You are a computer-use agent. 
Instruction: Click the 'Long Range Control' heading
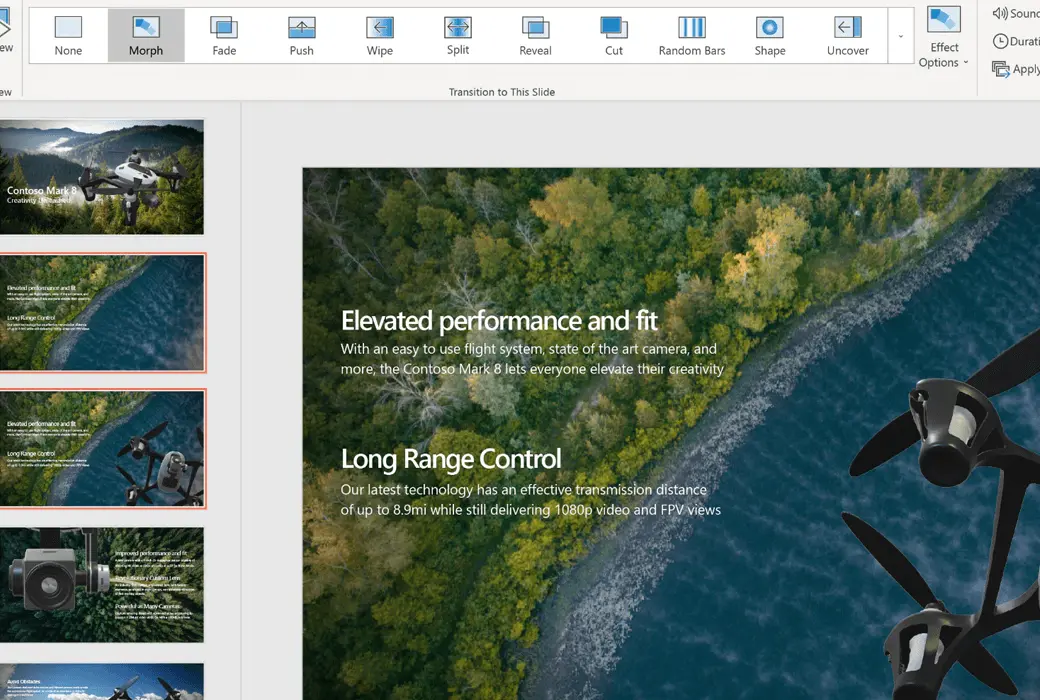(451, 459)
